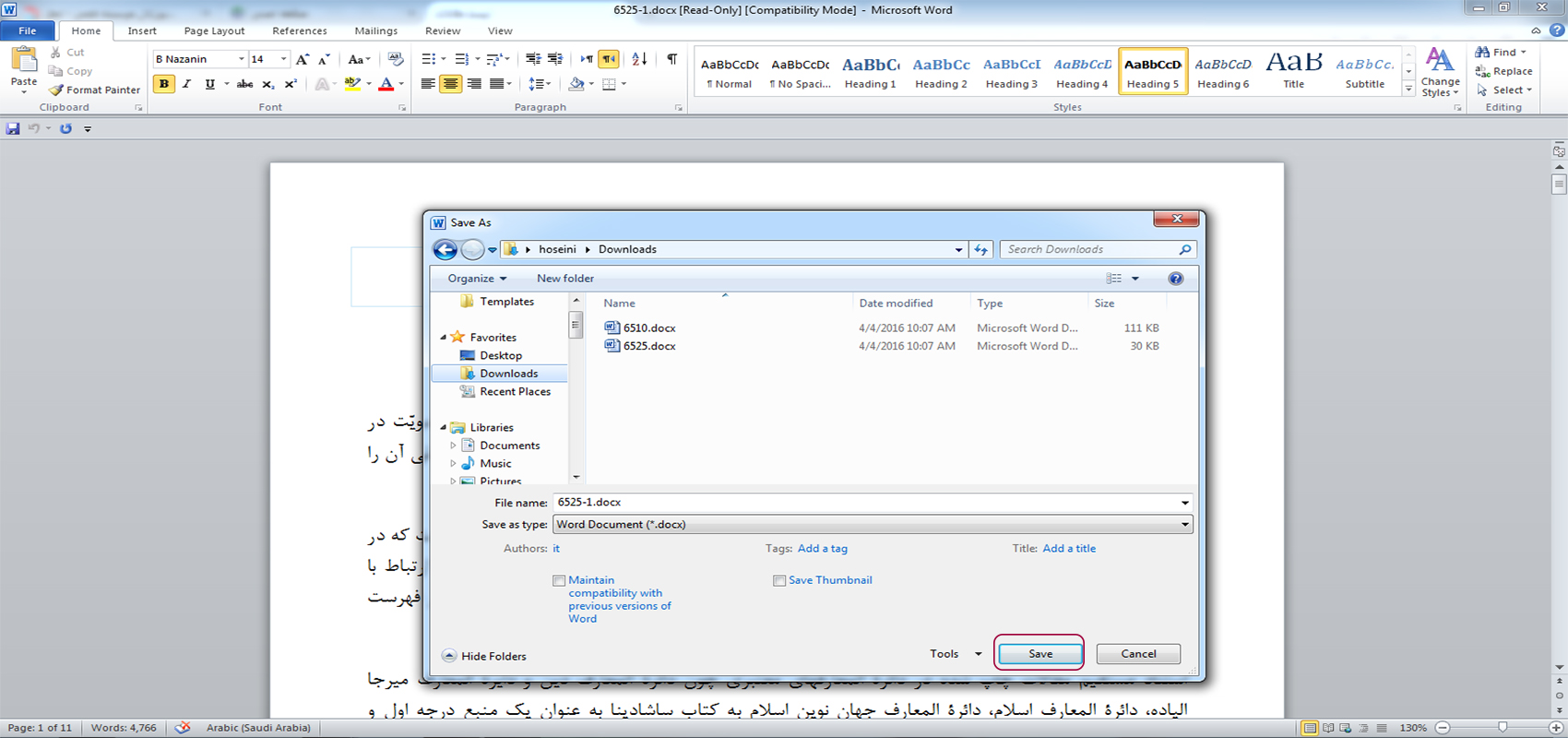1568x738 pixels.
Task: Grow font size
Action: coord(303,59)
